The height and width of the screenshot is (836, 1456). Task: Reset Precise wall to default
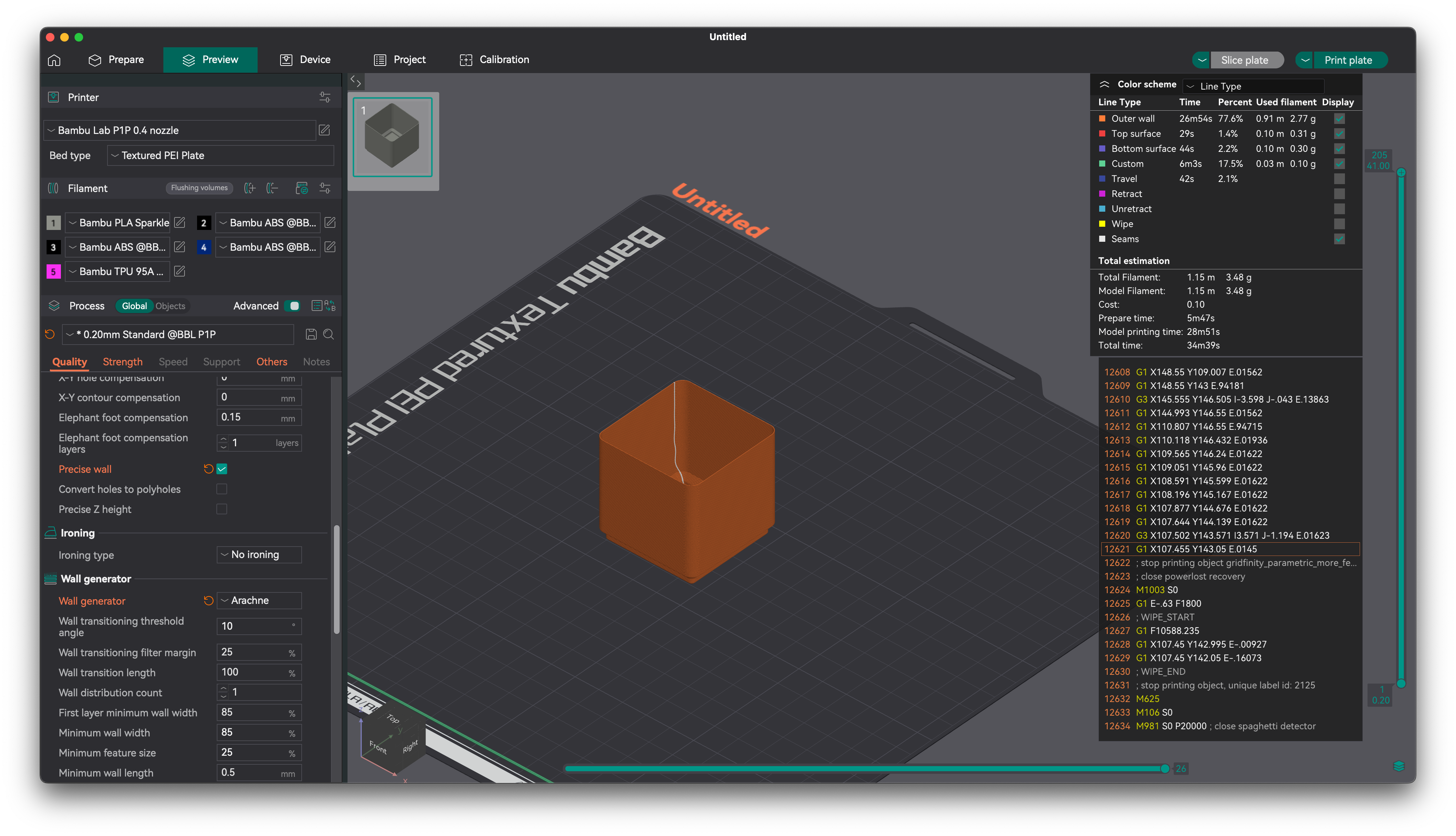pos(209,469)
